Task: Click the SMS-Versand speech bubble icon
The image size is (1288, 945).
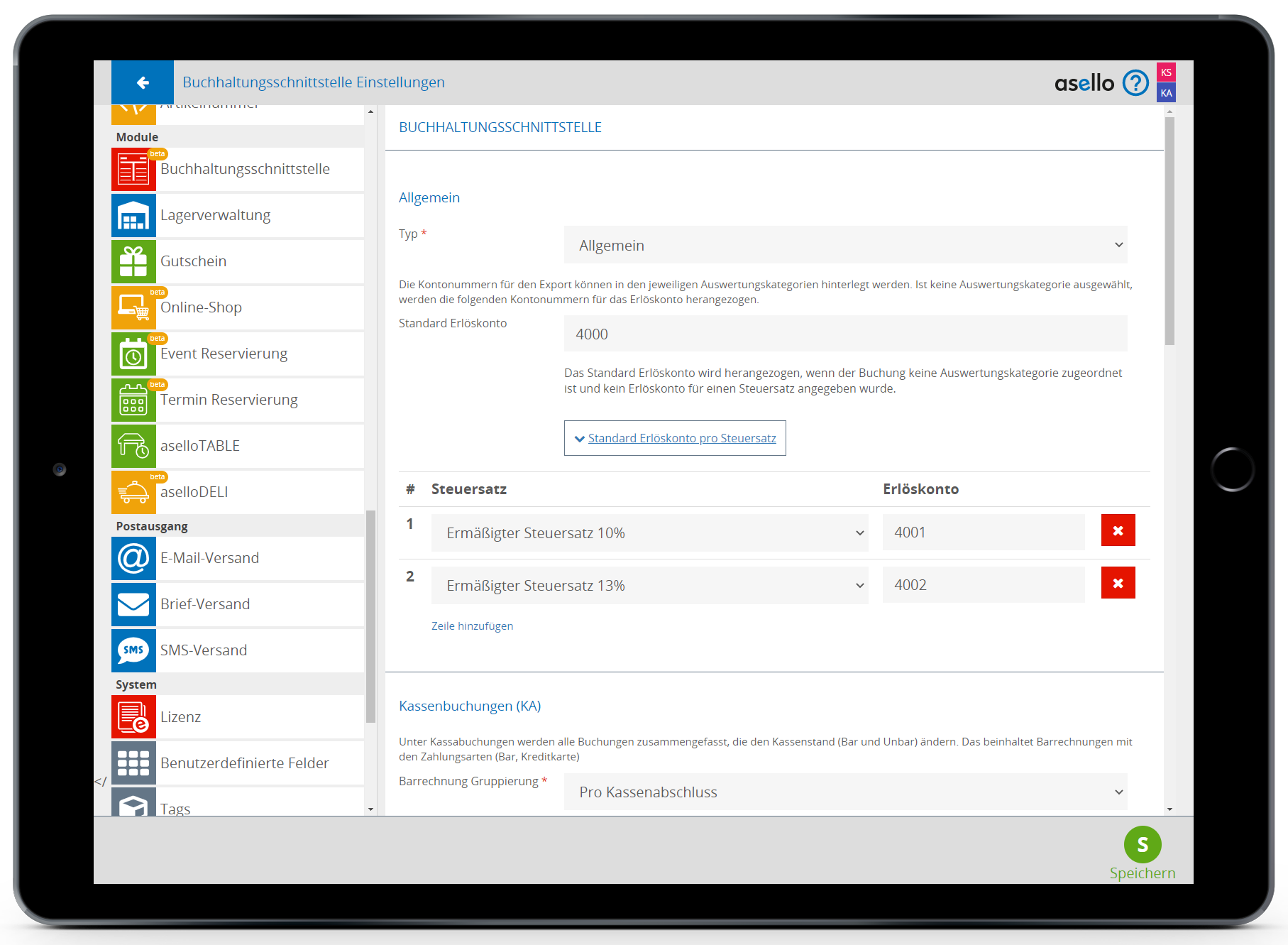Action: click(x=133, y=651)
